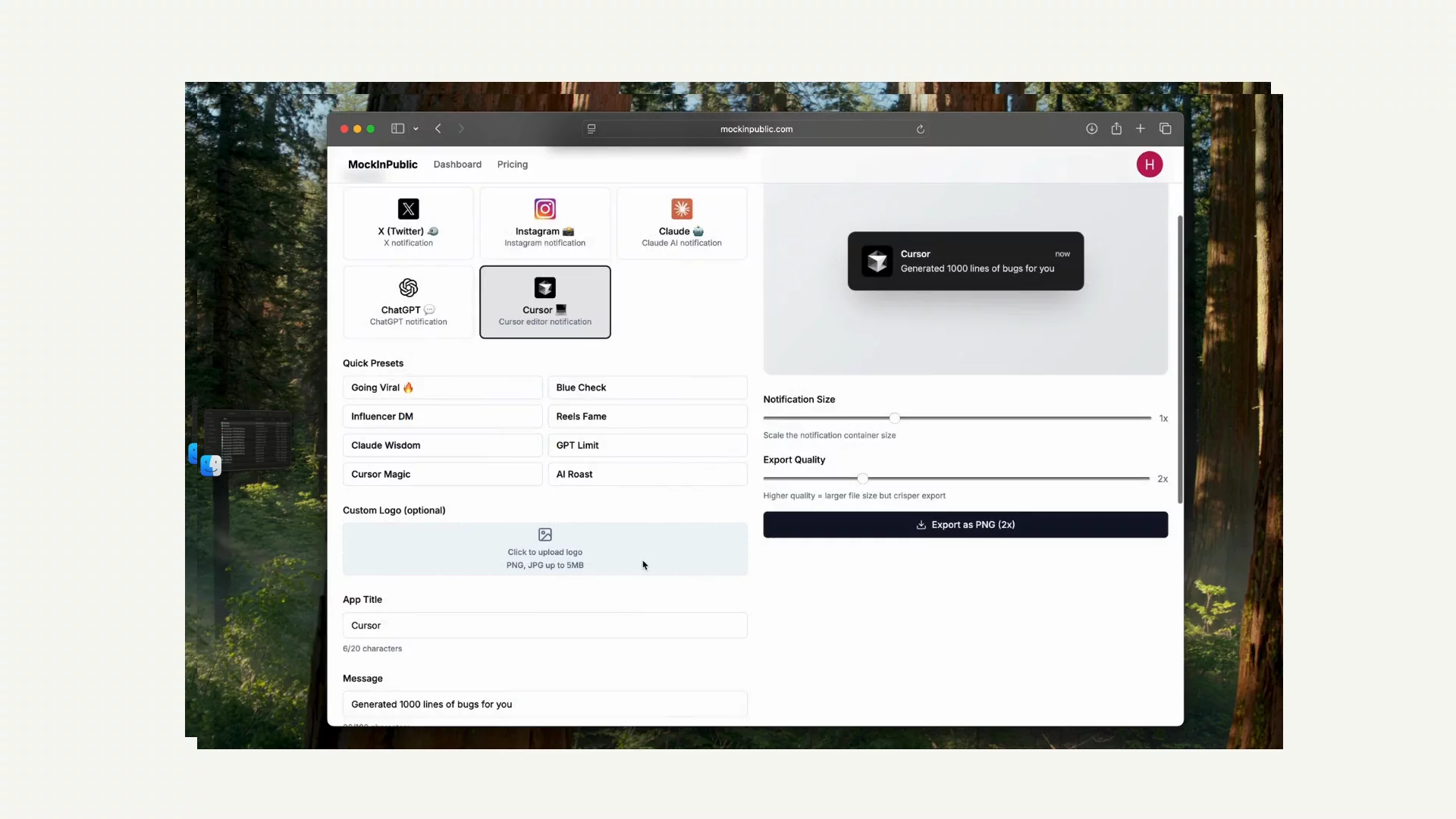Select the Claude AI notification style
The height and width of the screenshot is (819, 1456).
point(681,223)
